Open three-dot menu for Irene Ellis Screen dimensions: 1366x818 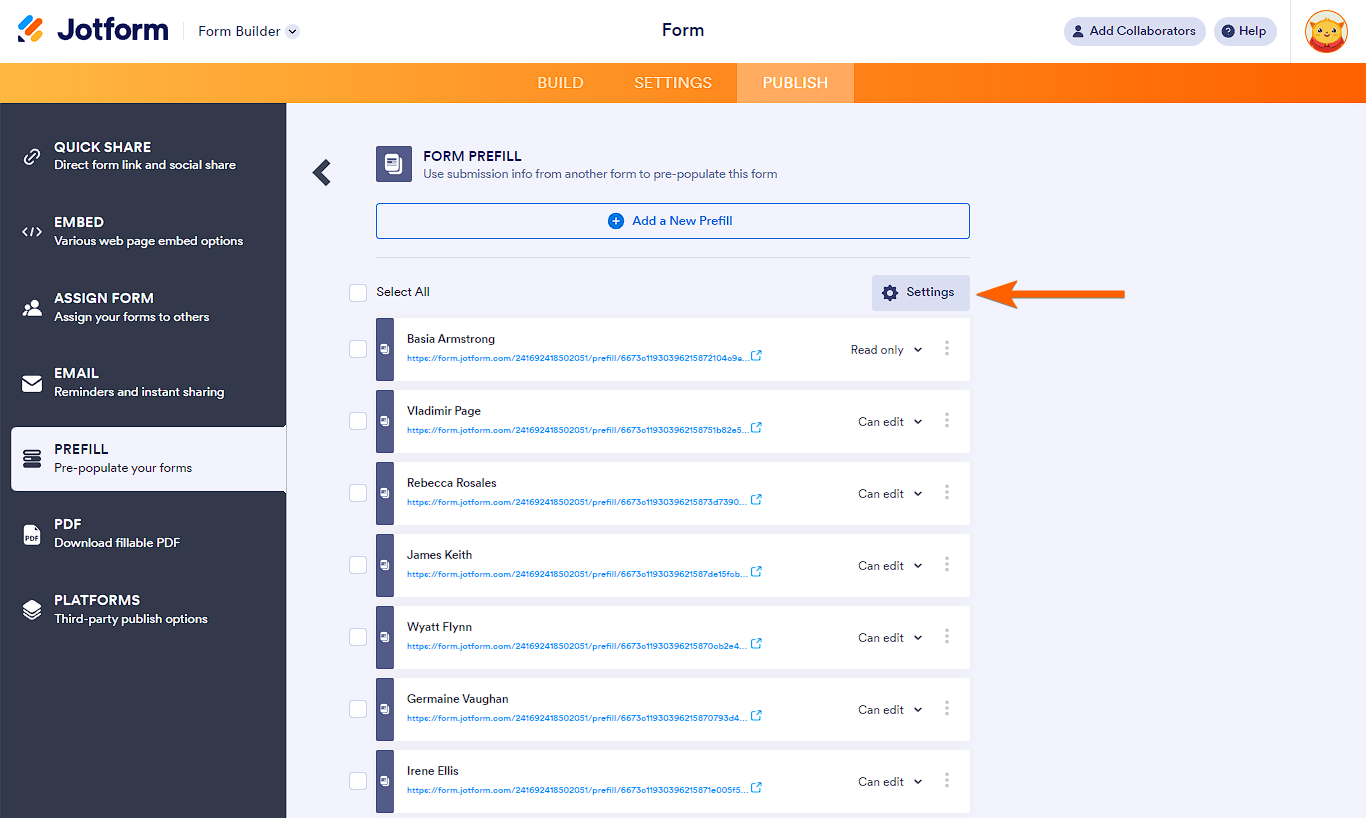(x=947, y=781)
